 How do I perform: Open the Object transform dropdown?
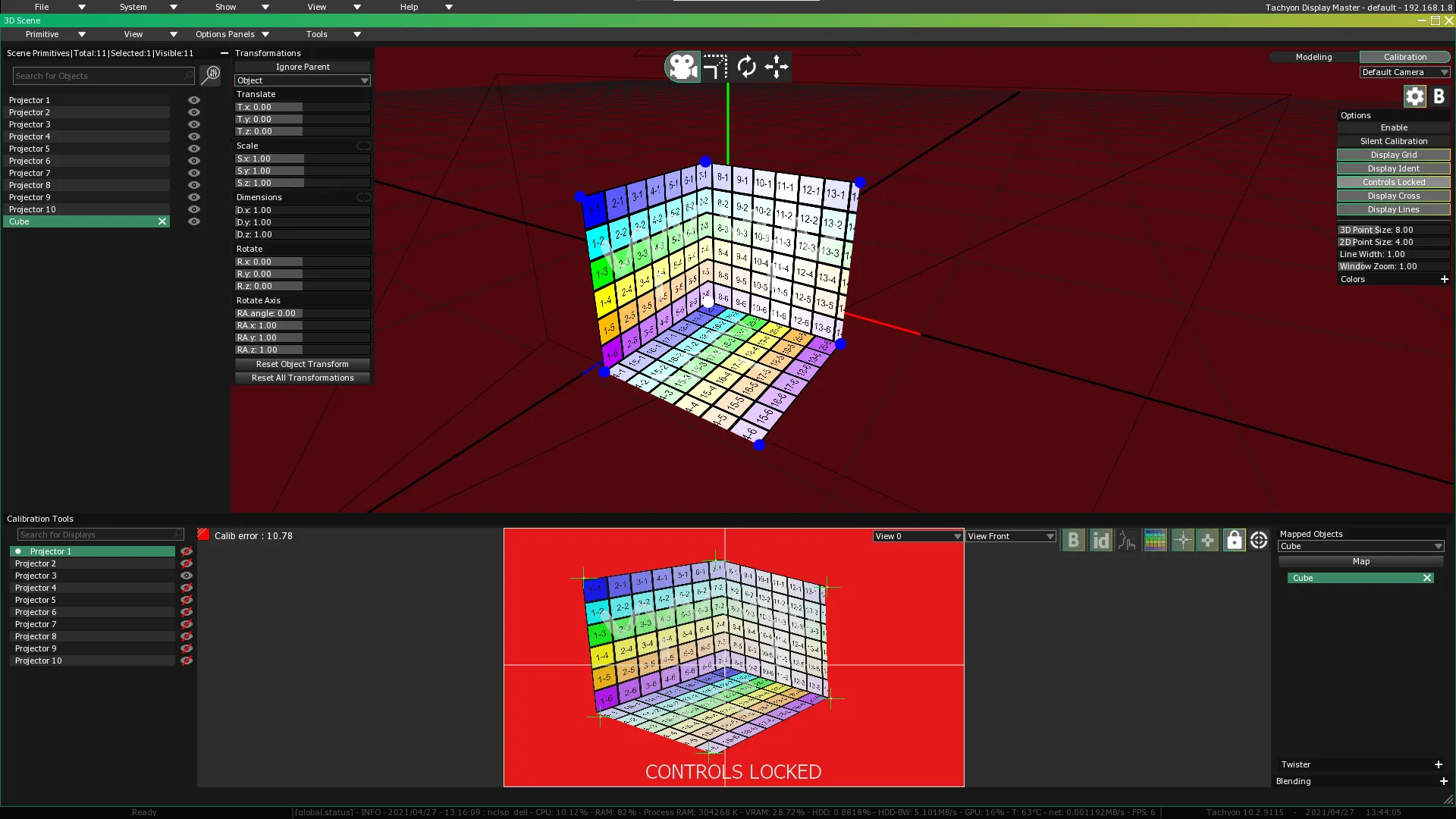click(x=302, y=80)
